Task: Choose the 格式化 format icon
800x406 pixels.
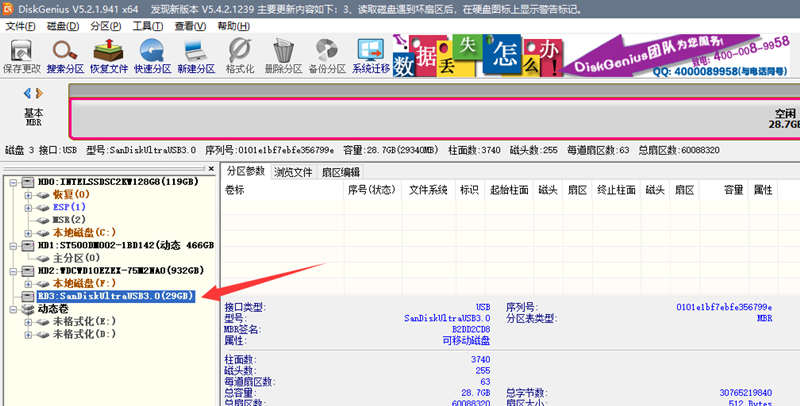Action: pos(240,56)
